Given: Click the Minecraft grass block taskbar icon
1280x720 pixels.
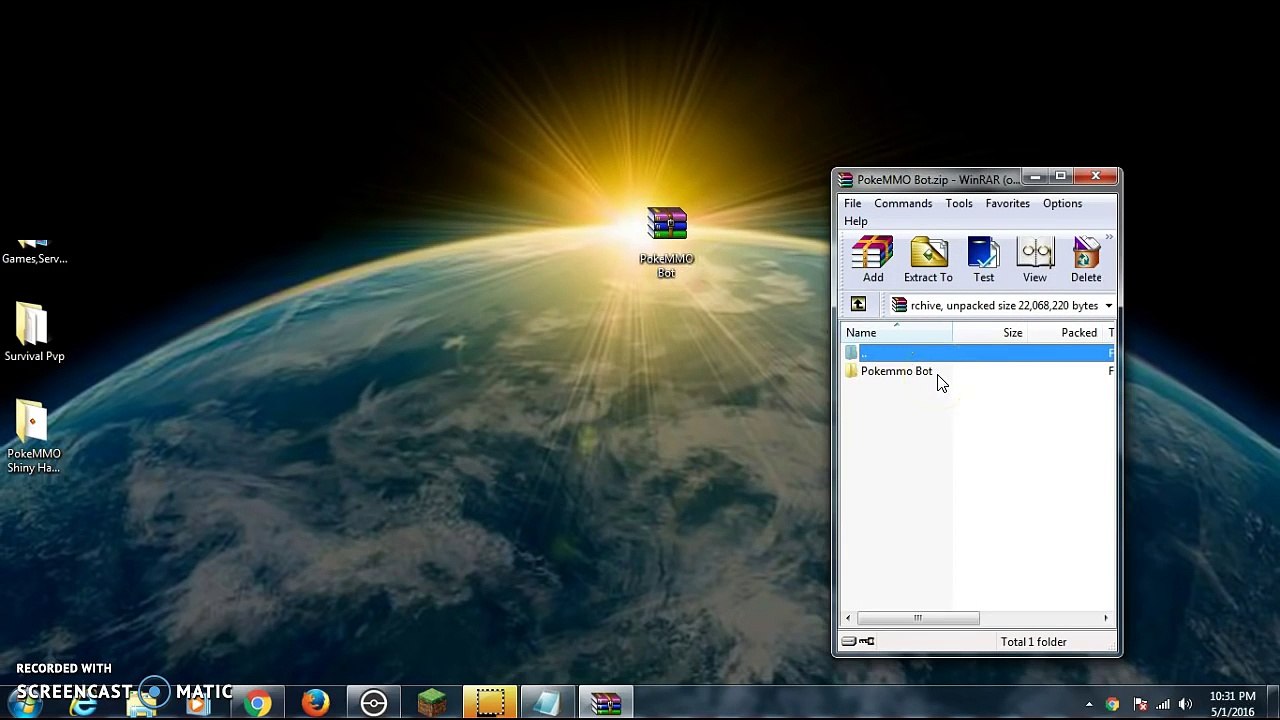Looking at the screenshot, I should click(x=432, y=704).
